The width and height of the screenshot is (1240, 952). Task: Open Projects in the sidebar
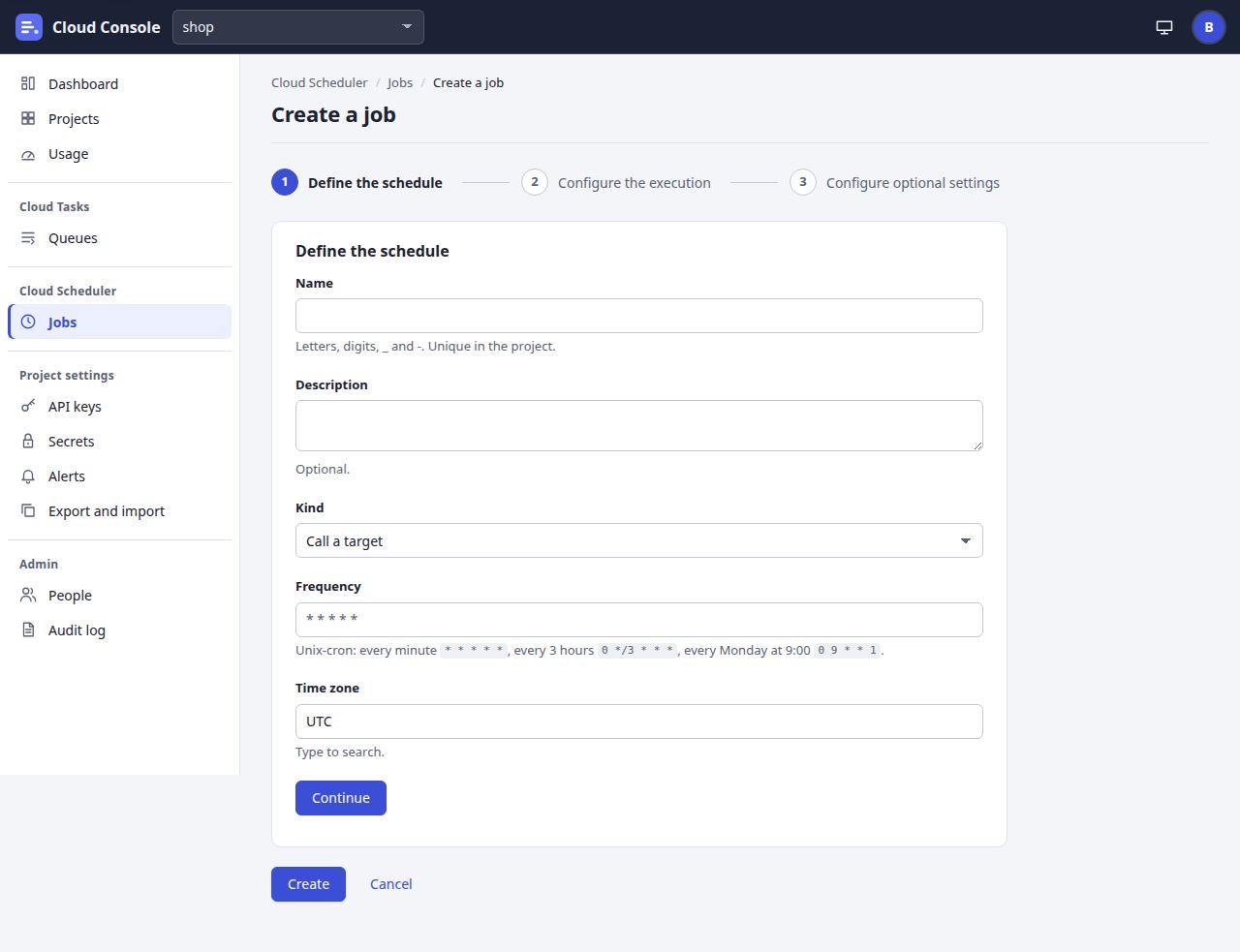click(x=120, y=119)
